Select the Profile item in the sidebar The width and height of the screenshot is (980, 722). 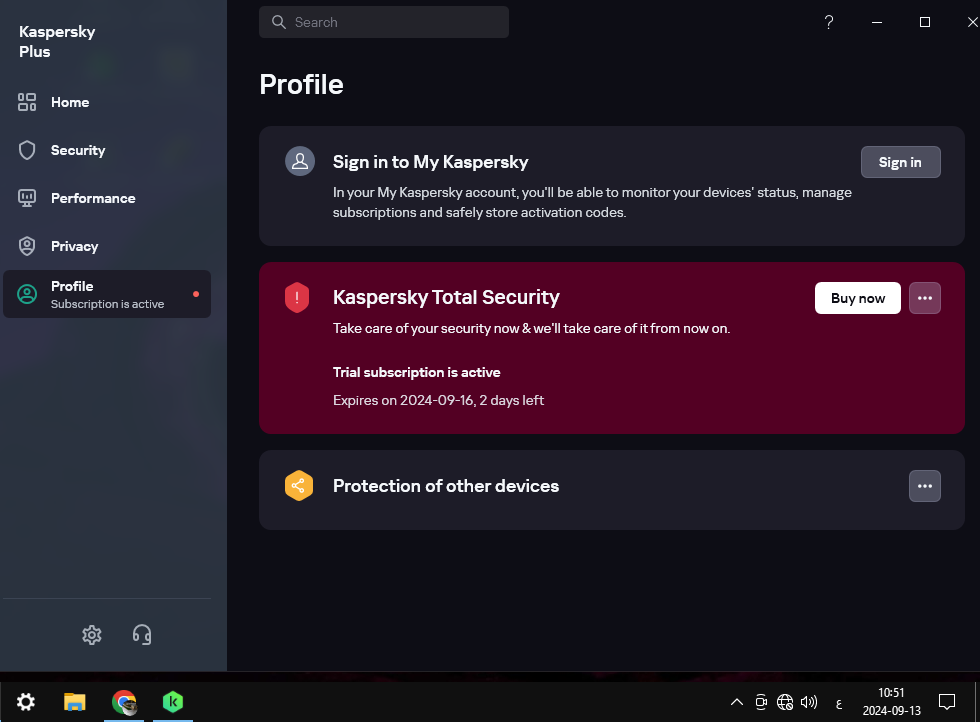tap(107, 294)
